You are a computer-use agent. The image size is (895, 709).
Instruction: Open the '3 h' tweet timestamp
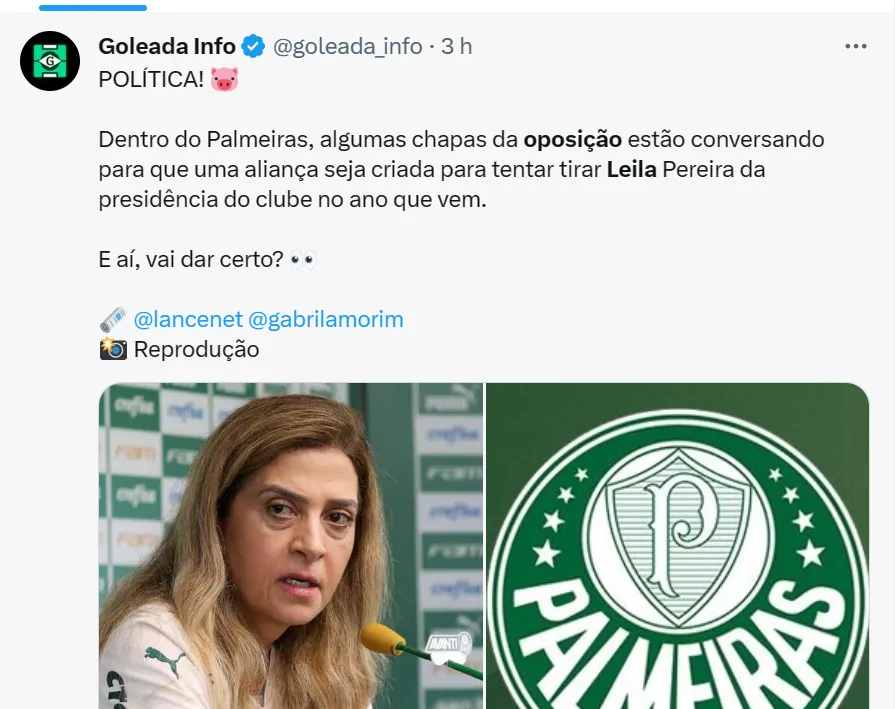tap(457, 46)
